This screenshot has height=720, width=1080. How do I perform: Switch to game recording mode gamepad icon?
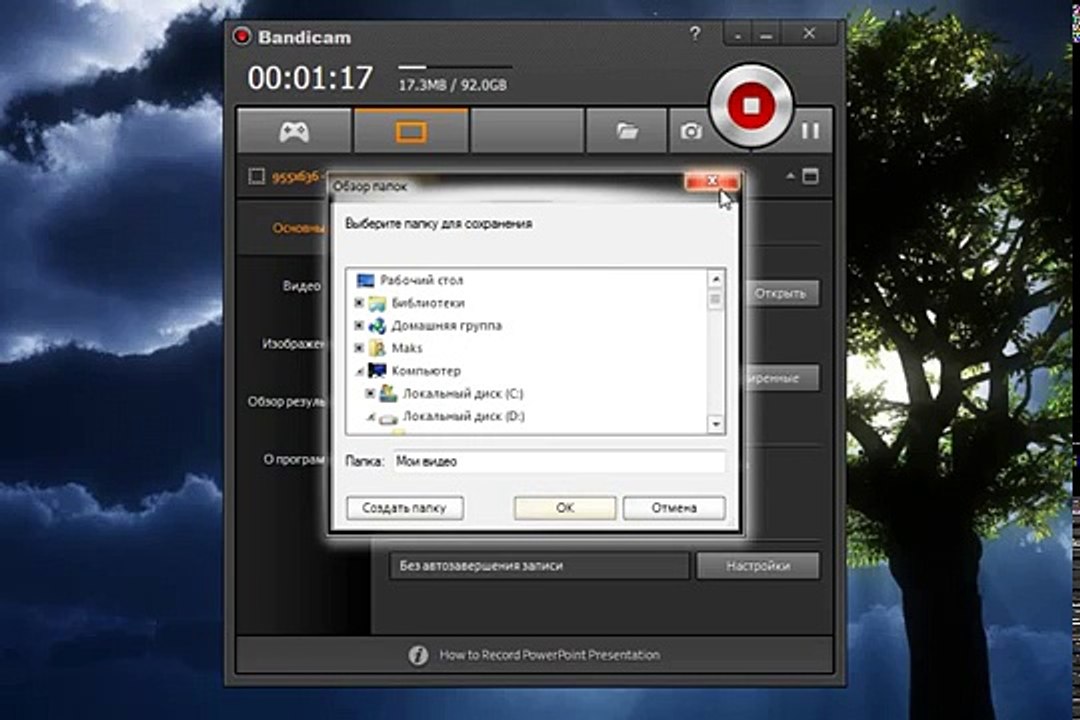point(294,131)
